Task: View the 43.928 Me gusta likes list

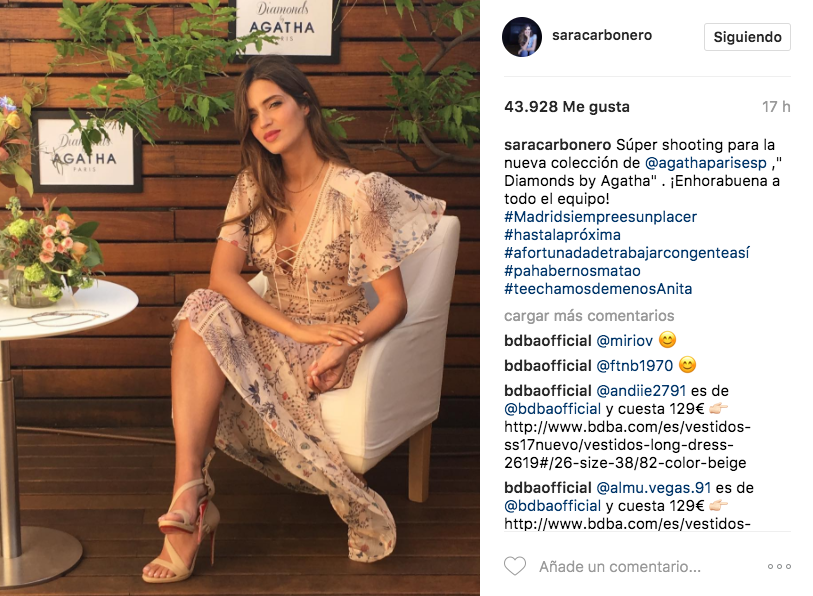Action: [x=567, y=107]
